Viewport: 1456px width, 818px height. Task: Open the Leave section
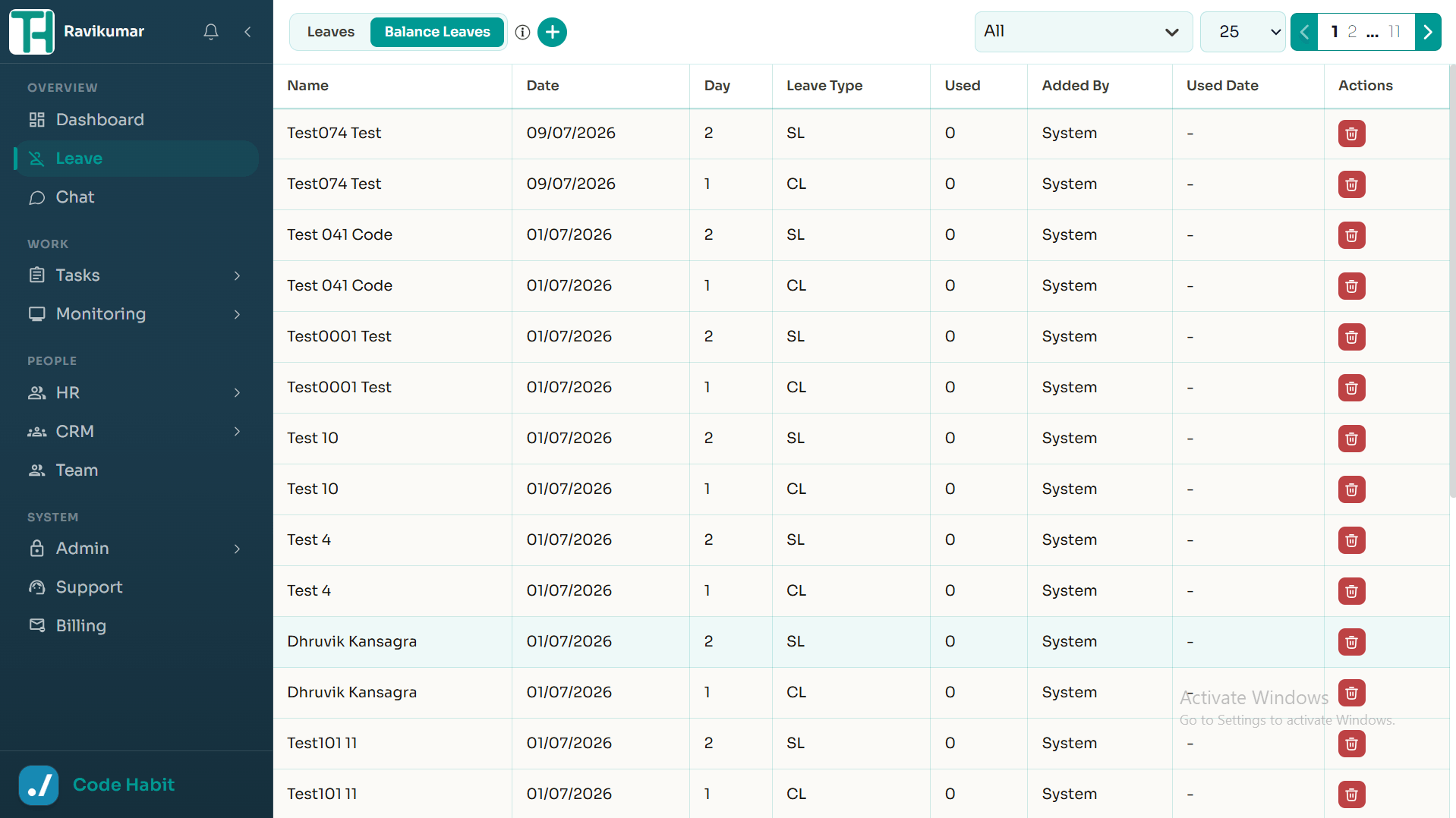click(137, 159)
